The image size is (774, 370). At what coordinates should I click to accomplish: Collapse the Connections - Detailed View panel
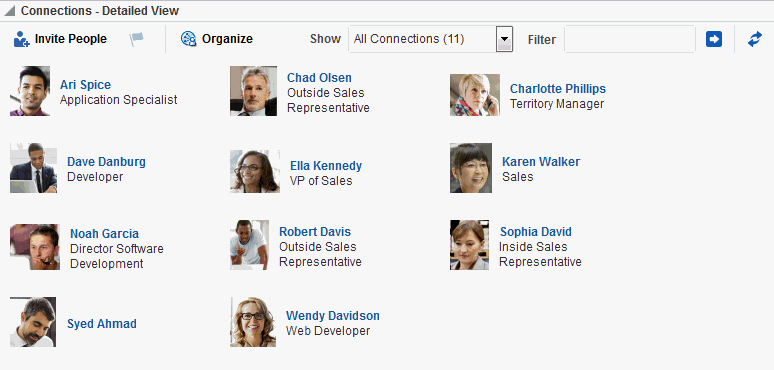point(9,10)
